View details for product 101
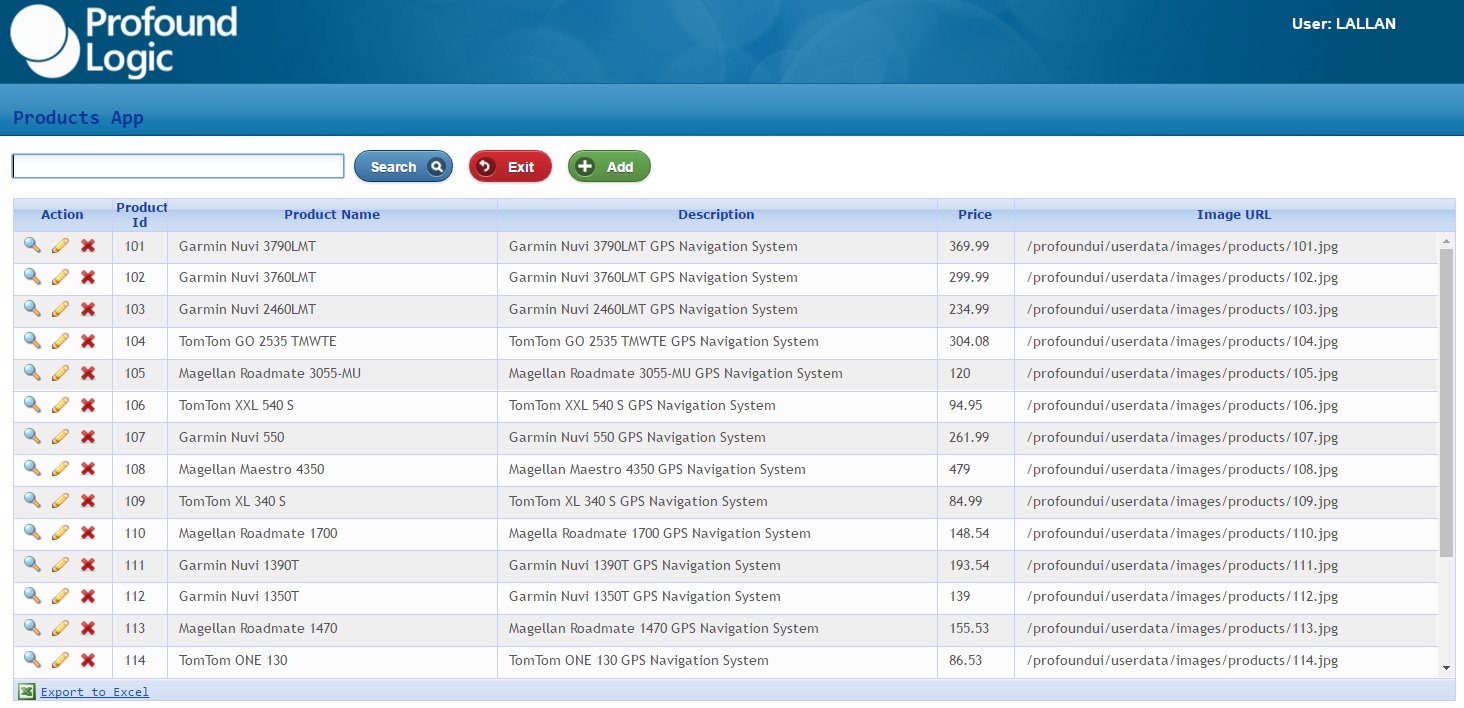1464x708 pixels. 32,245
